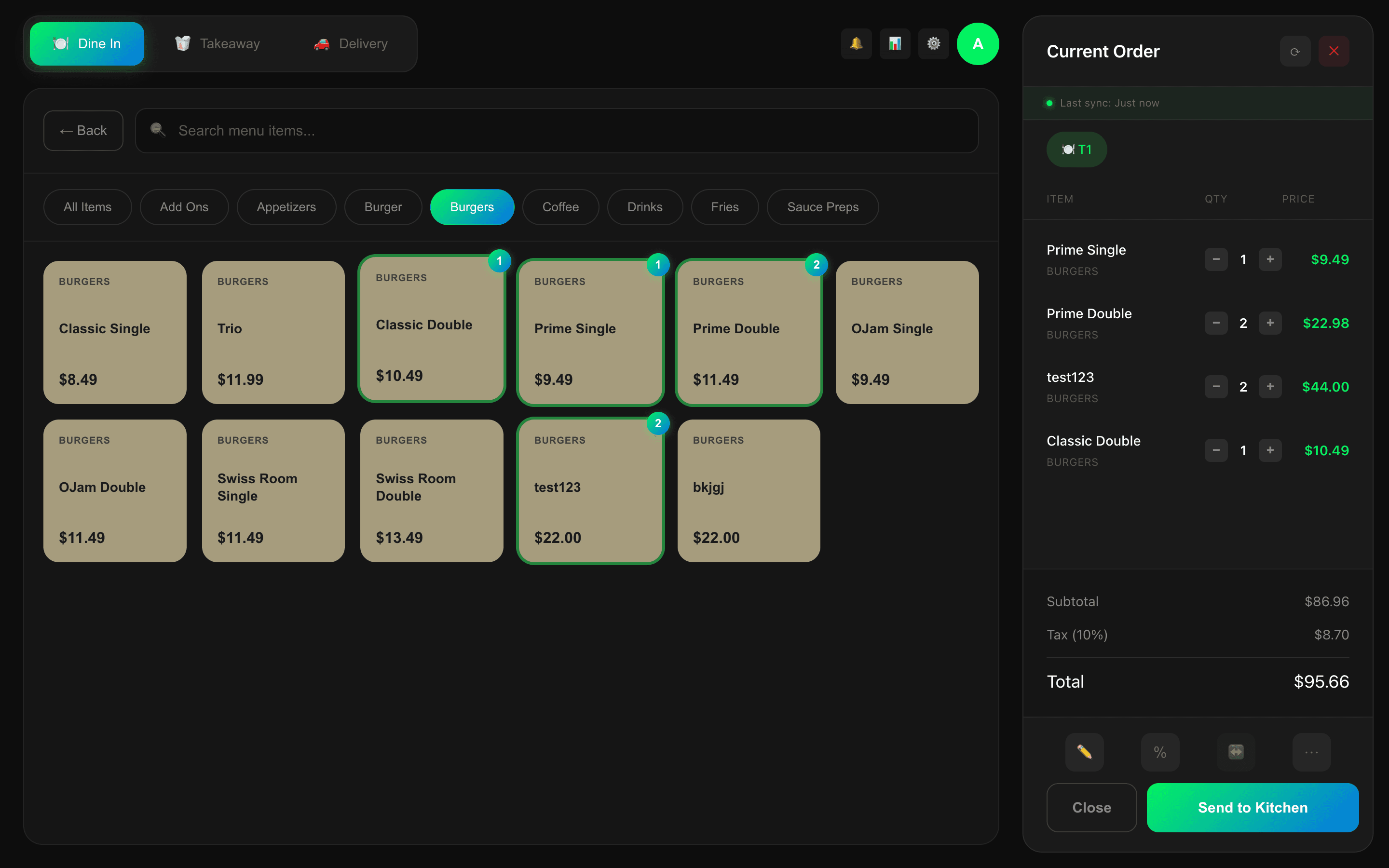Click the Back button above categories
Viewport: 1389px width, 868px height.
(x=83, y=130)
